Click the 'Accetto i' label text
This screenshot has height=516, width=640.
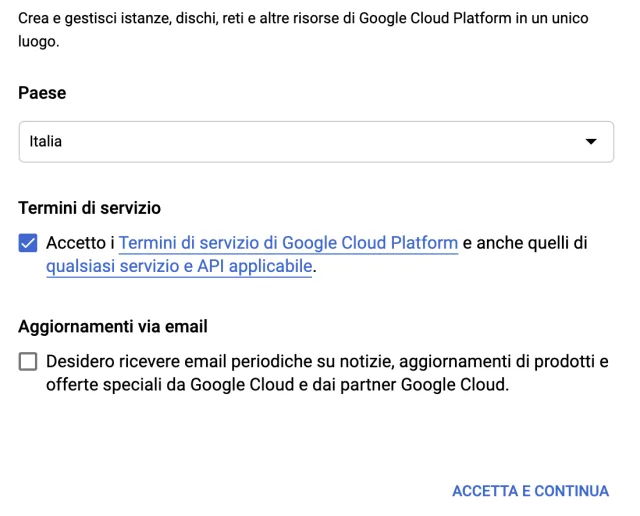click(x=80, y=243)
